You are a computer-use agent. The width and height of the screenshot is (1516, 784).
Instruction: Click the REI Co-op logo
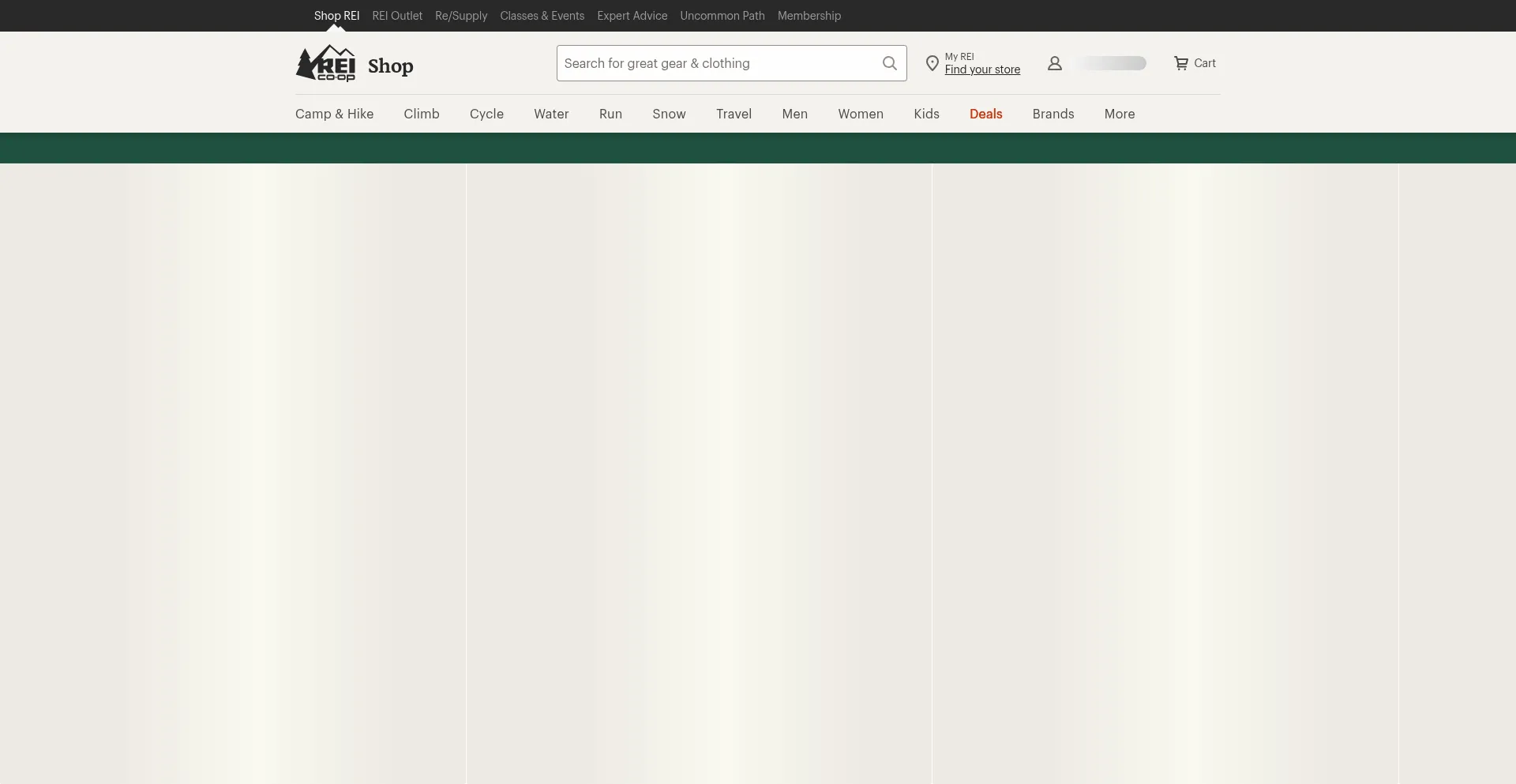point(325,63)
